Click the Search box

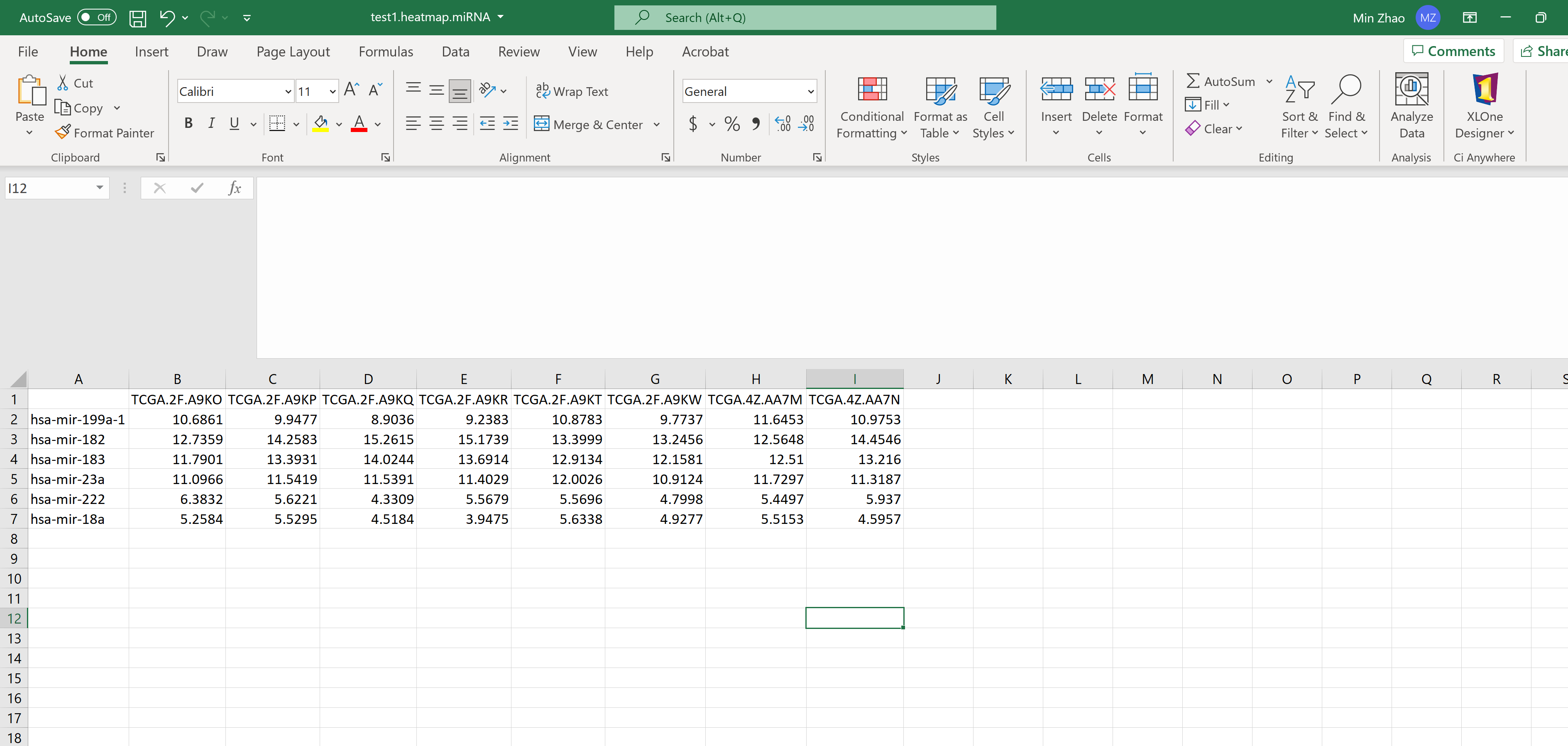tap(805, 18)
